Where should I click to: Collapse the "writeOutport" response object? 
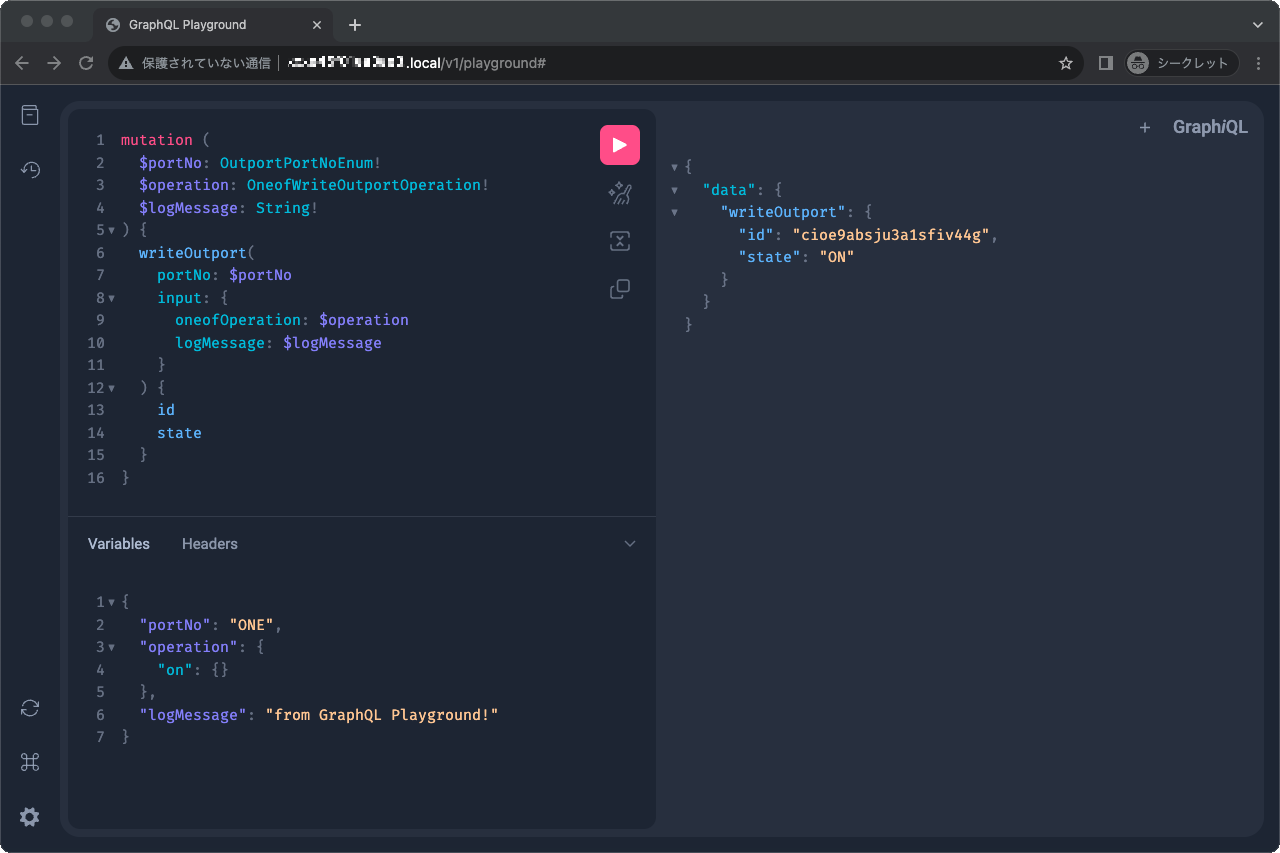675,212
